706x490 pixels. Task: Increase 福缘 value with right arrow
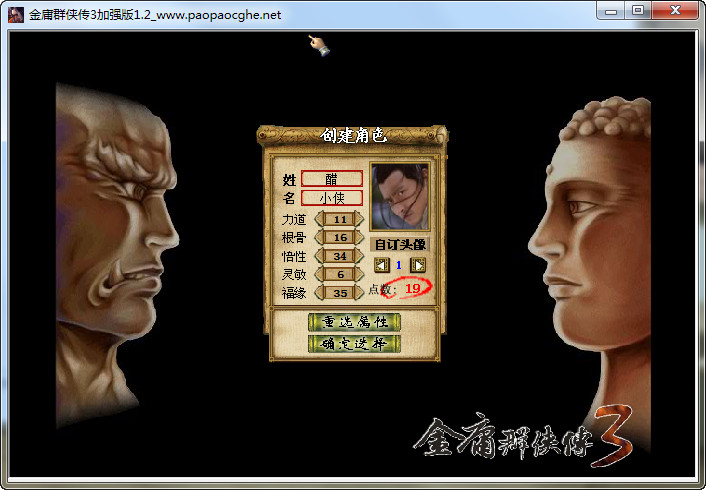point(359,293)
